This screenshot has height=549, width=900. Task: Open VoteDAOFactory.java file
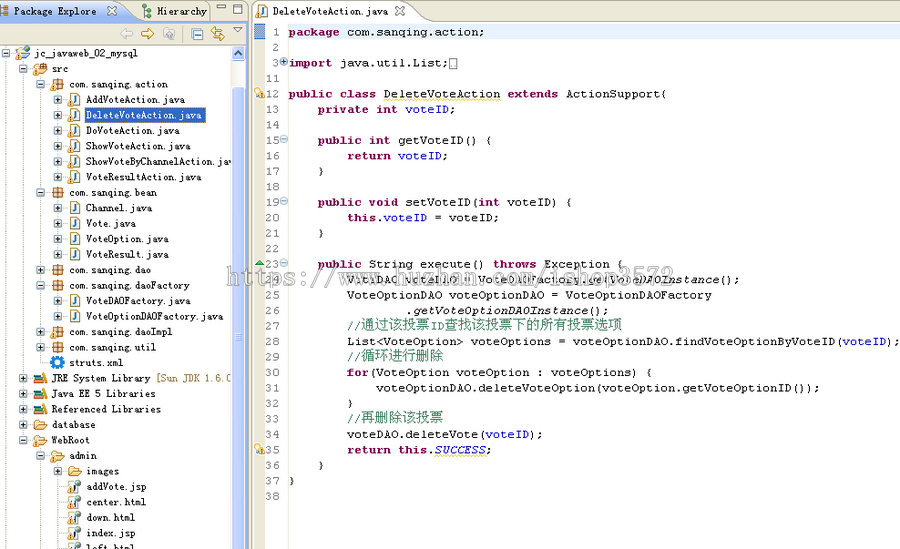click(x=138, y=301)
